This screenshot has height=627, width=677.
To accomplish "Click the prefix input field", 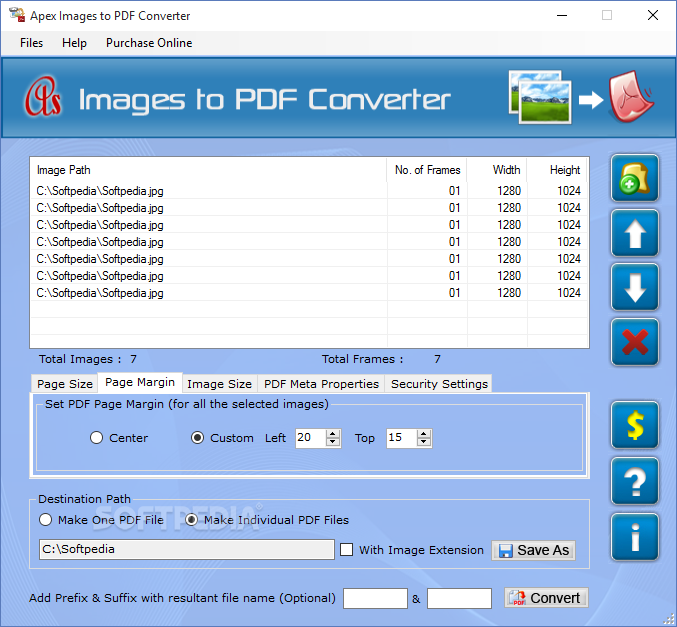I will tap(375, 598).
